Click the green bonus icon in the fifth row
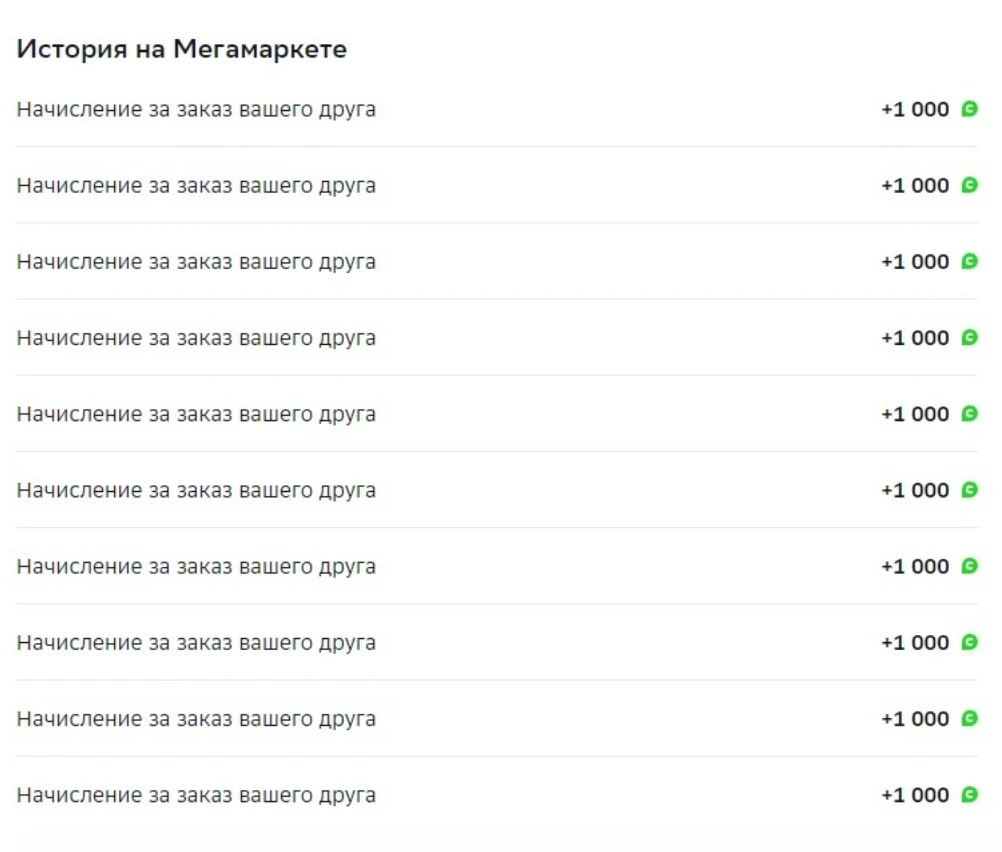 pos(969,414)
